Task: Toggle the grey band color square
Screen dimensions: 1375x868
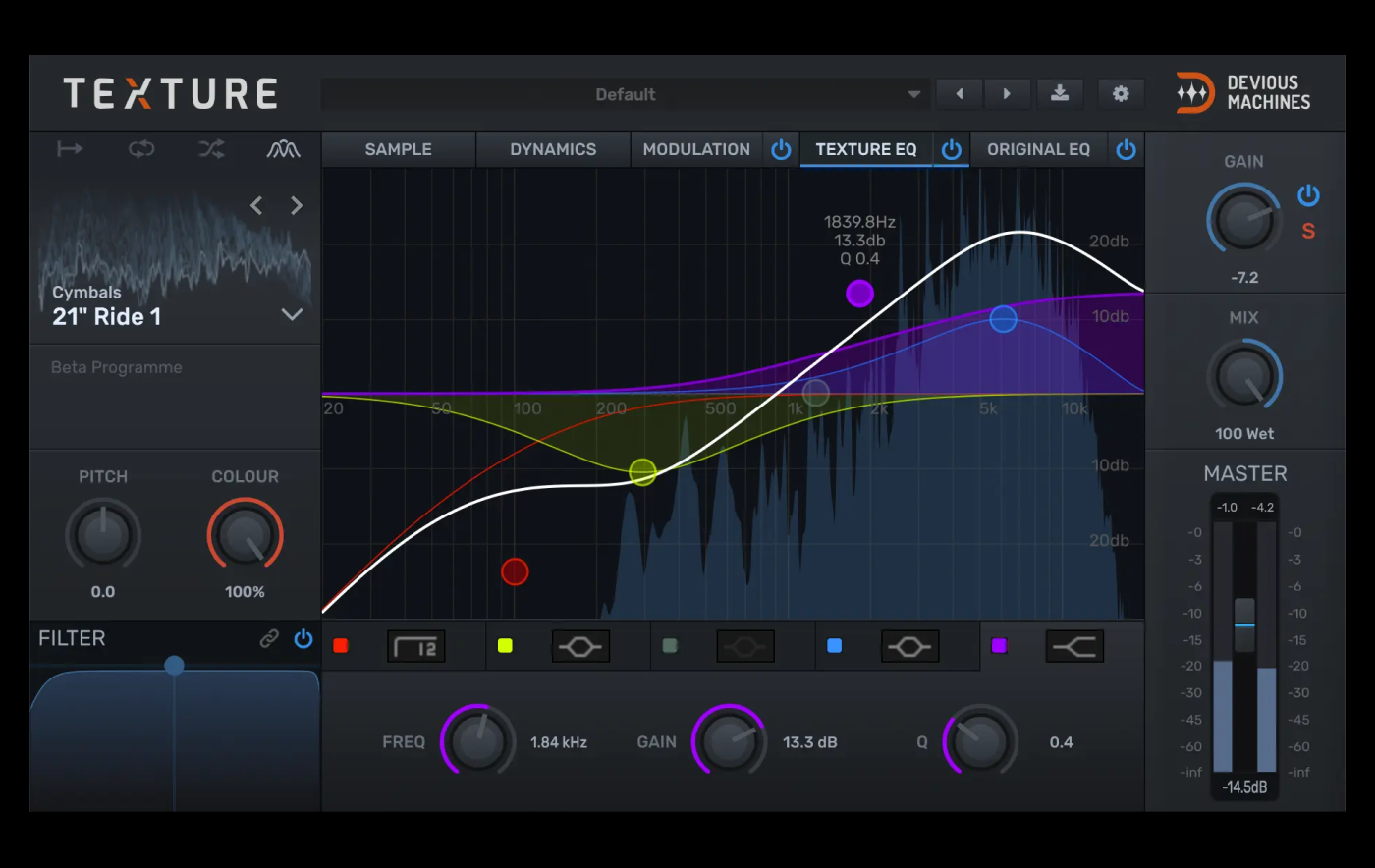Action: point(670,646)
